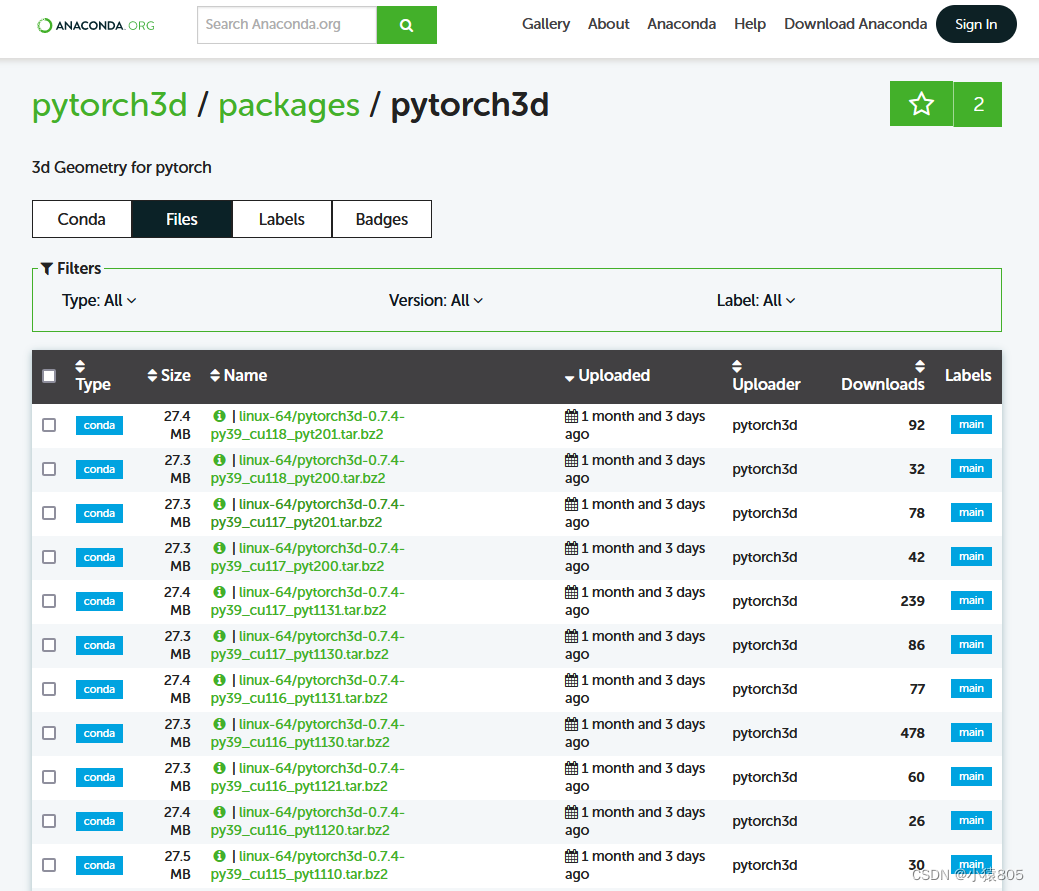Image resolution: width=1039 pixels, height=891 pixels.
Task: Open the packages breadcrumb link
Action: click(289, 105)
